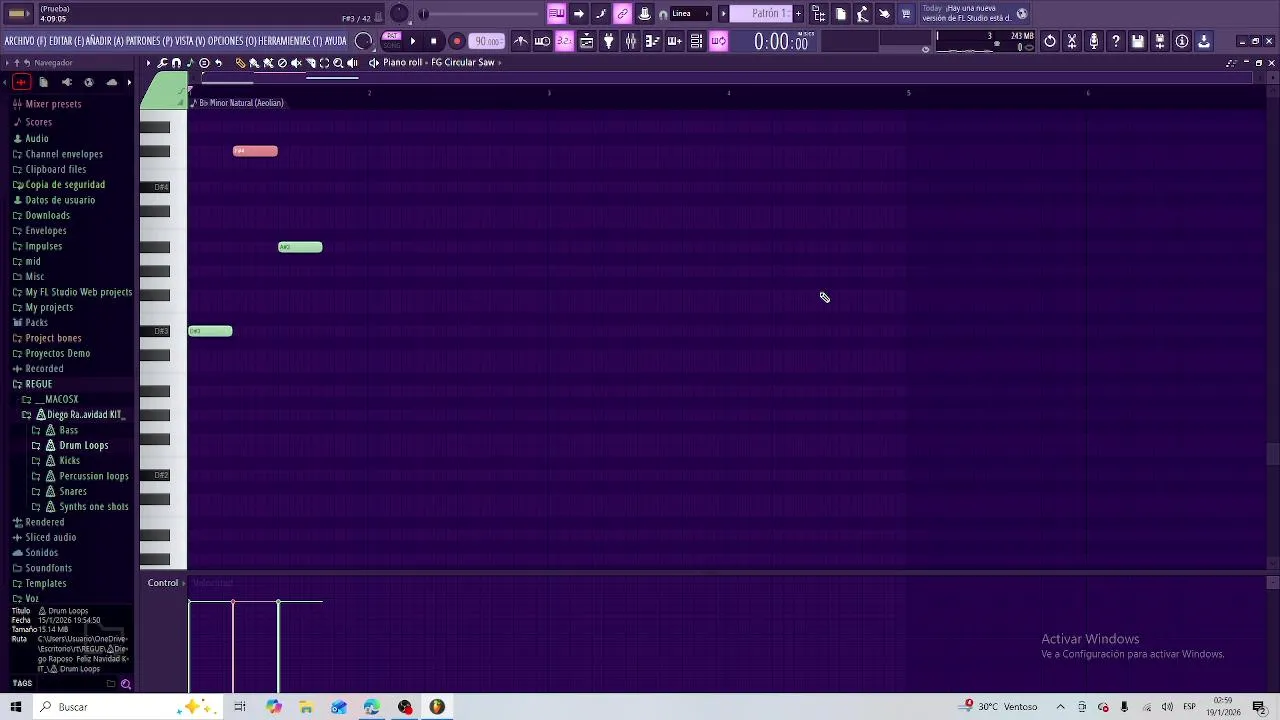Open the Copia de seguridad folder
This screenshot has height=720, width=1280.
[65, 185]
